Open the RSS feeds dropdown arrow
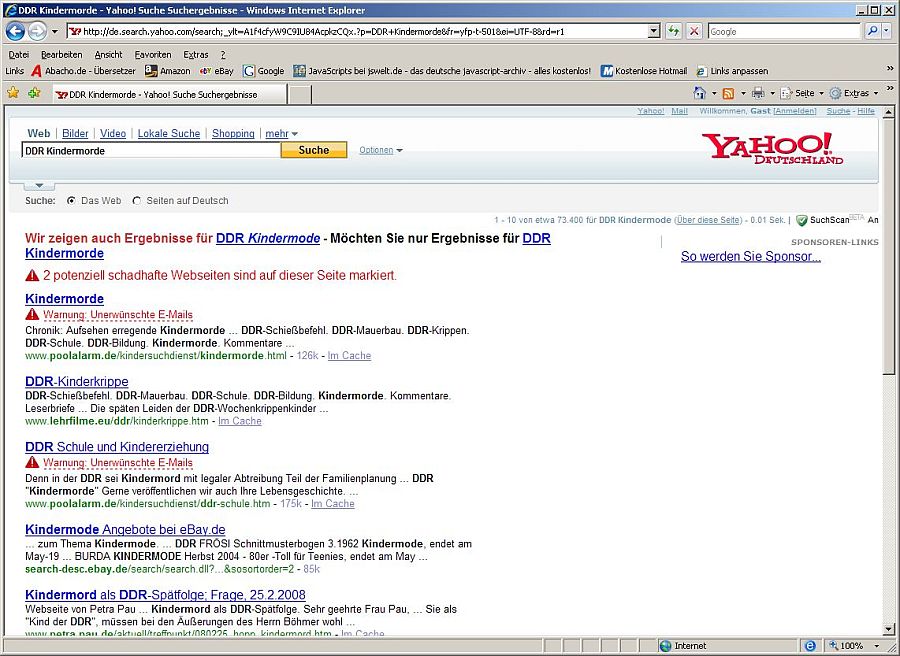 (743, 93)
